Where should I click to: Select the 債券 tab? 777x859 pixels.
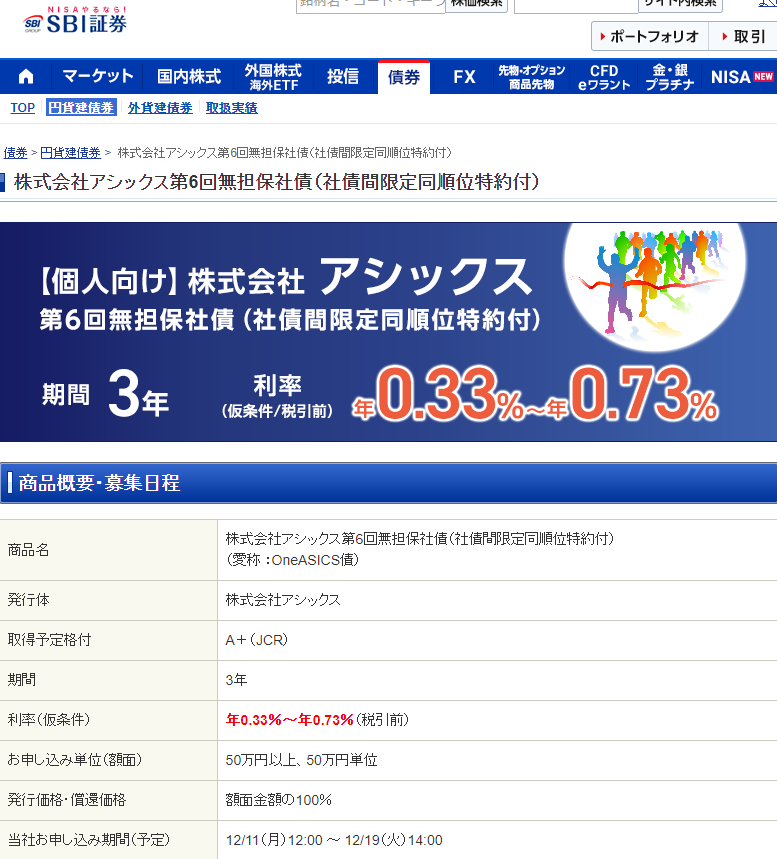click(x=404, y=77)
